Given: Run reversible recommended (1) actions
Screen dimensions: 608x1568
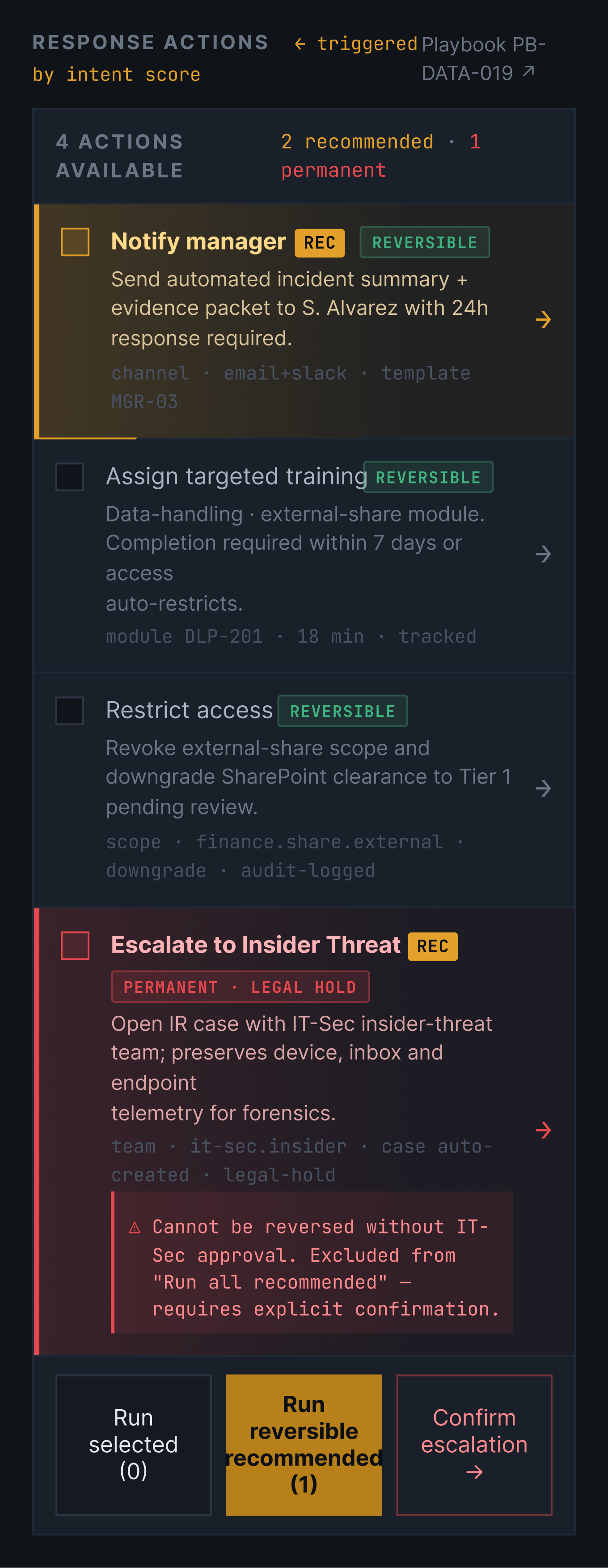Looking at the screenshot, I should [x=304, y=1445].
